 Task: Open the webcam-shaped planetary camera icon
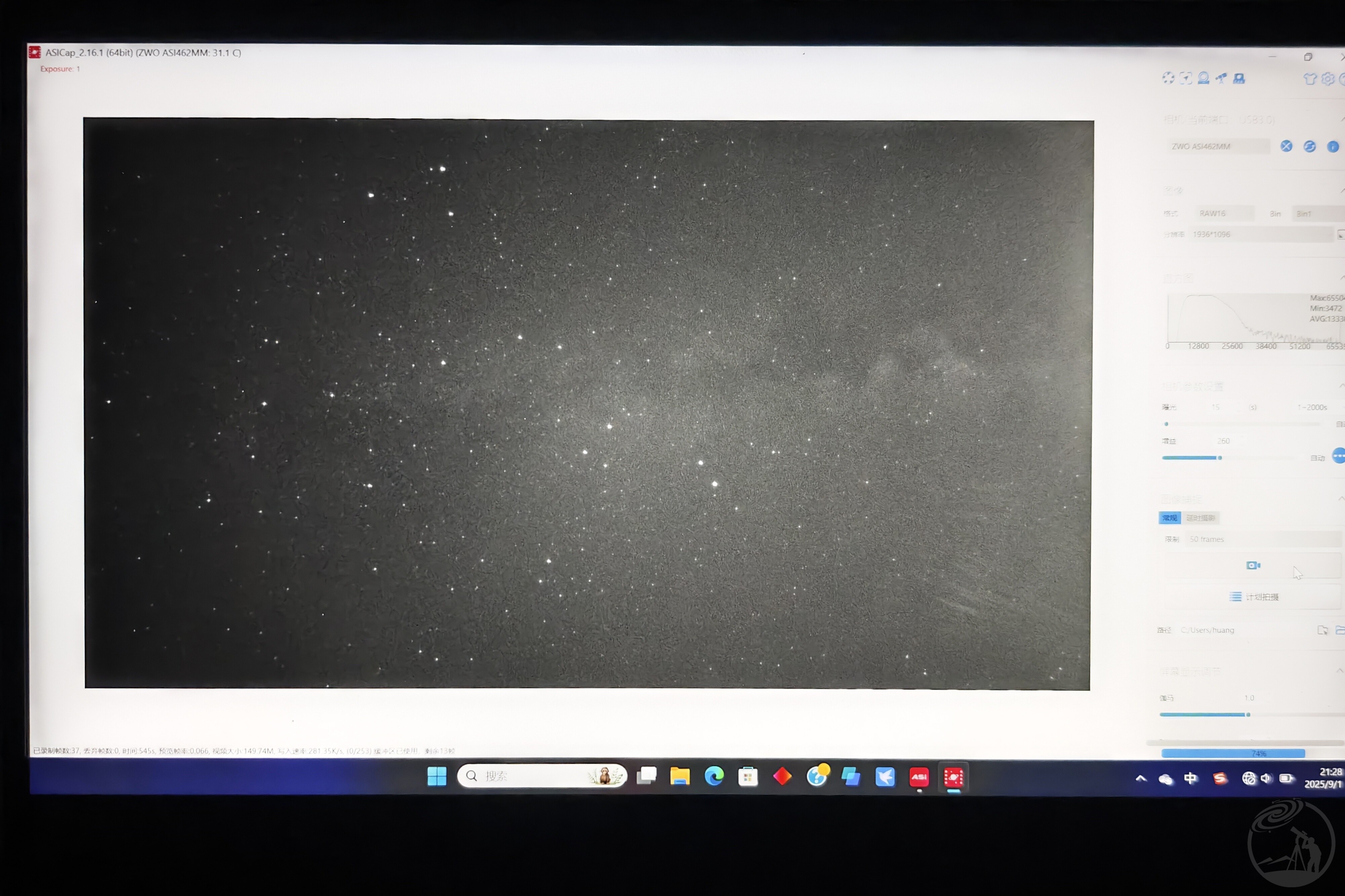click(x=1203, y=78)
